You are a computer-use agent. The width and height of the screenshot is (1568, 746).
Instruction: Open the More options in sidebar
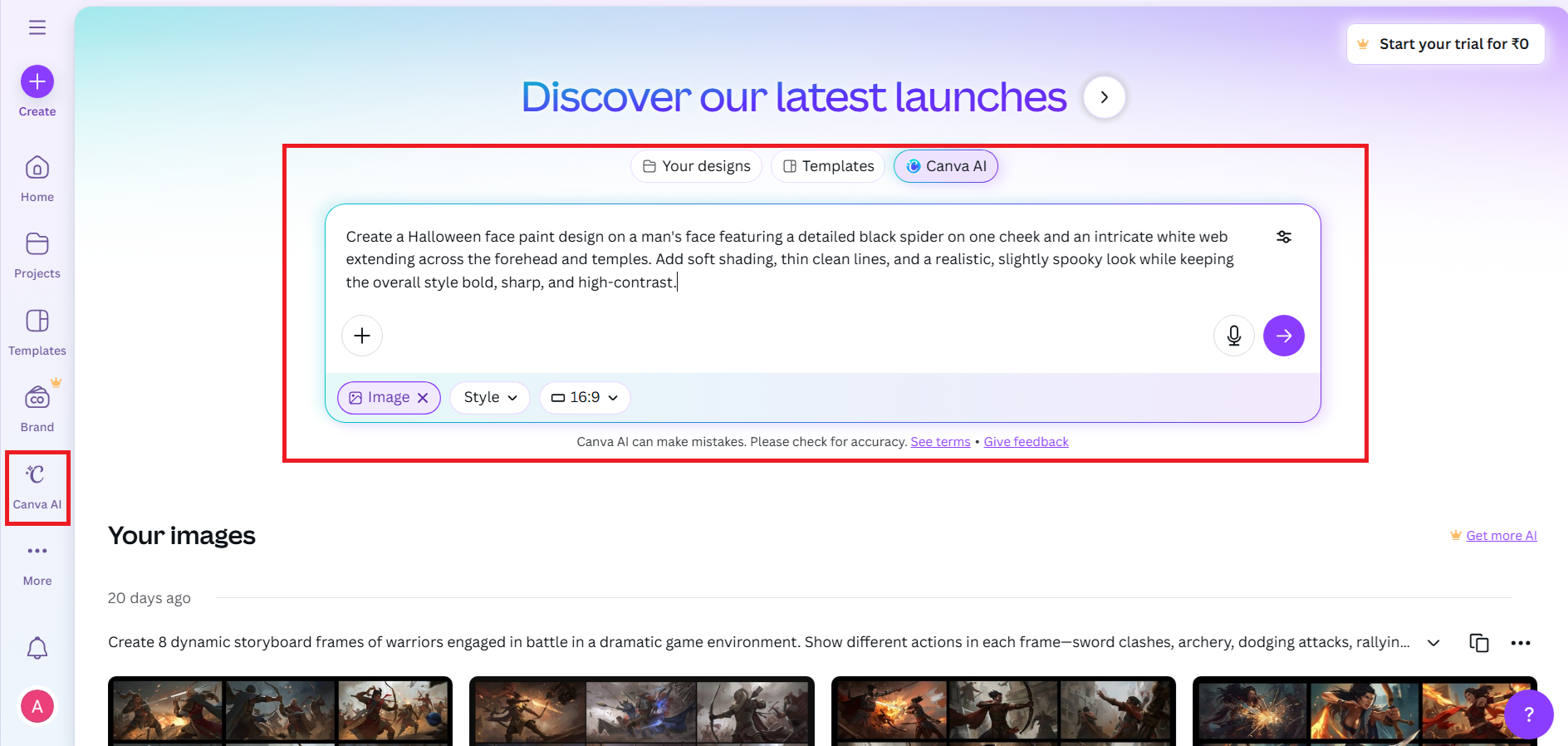point(37,564)
